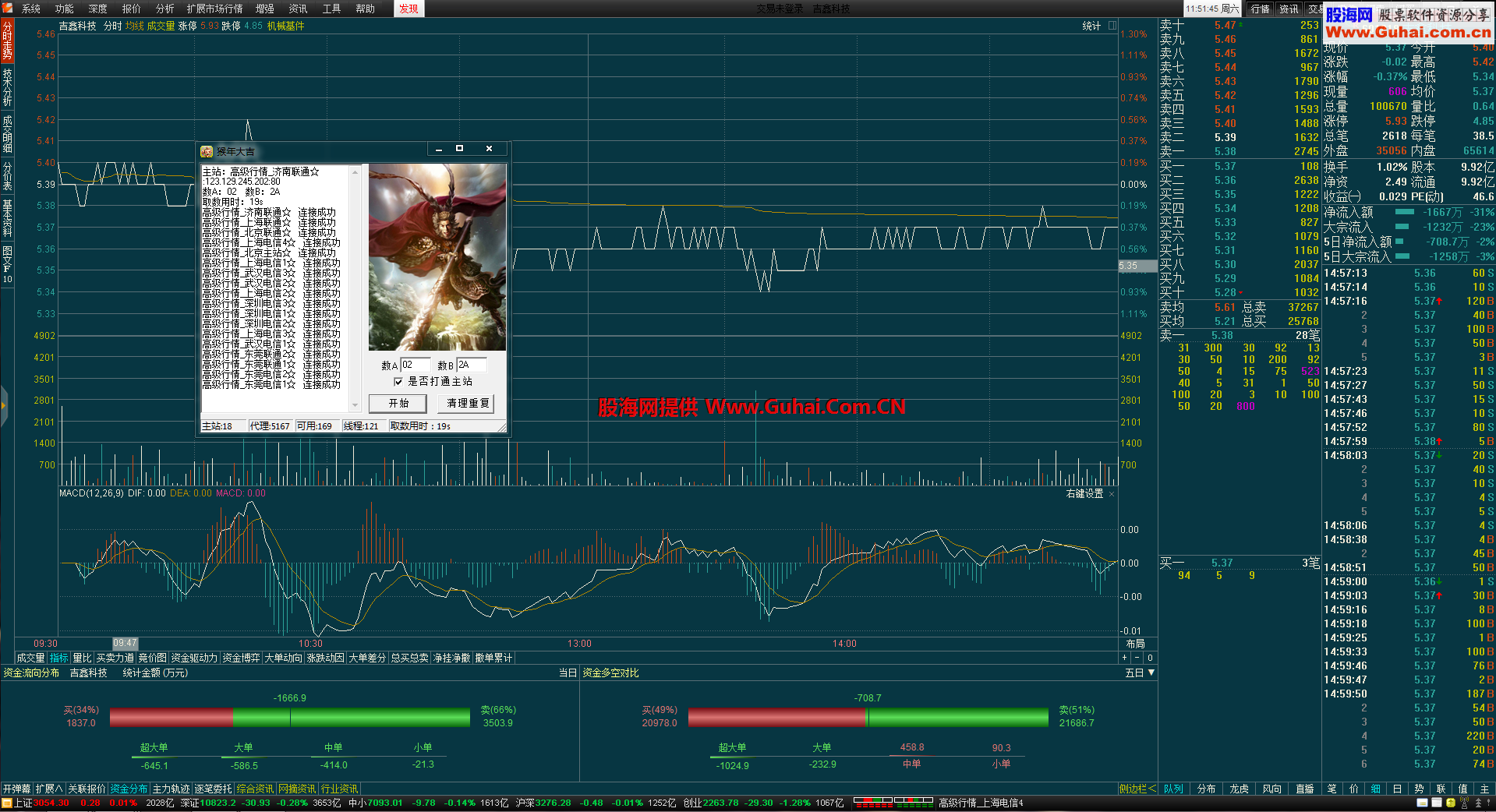This screenshot has width=1496, height=812.
Task: Click the signal antenna status icon
Action: click(x=1465, y=803)
